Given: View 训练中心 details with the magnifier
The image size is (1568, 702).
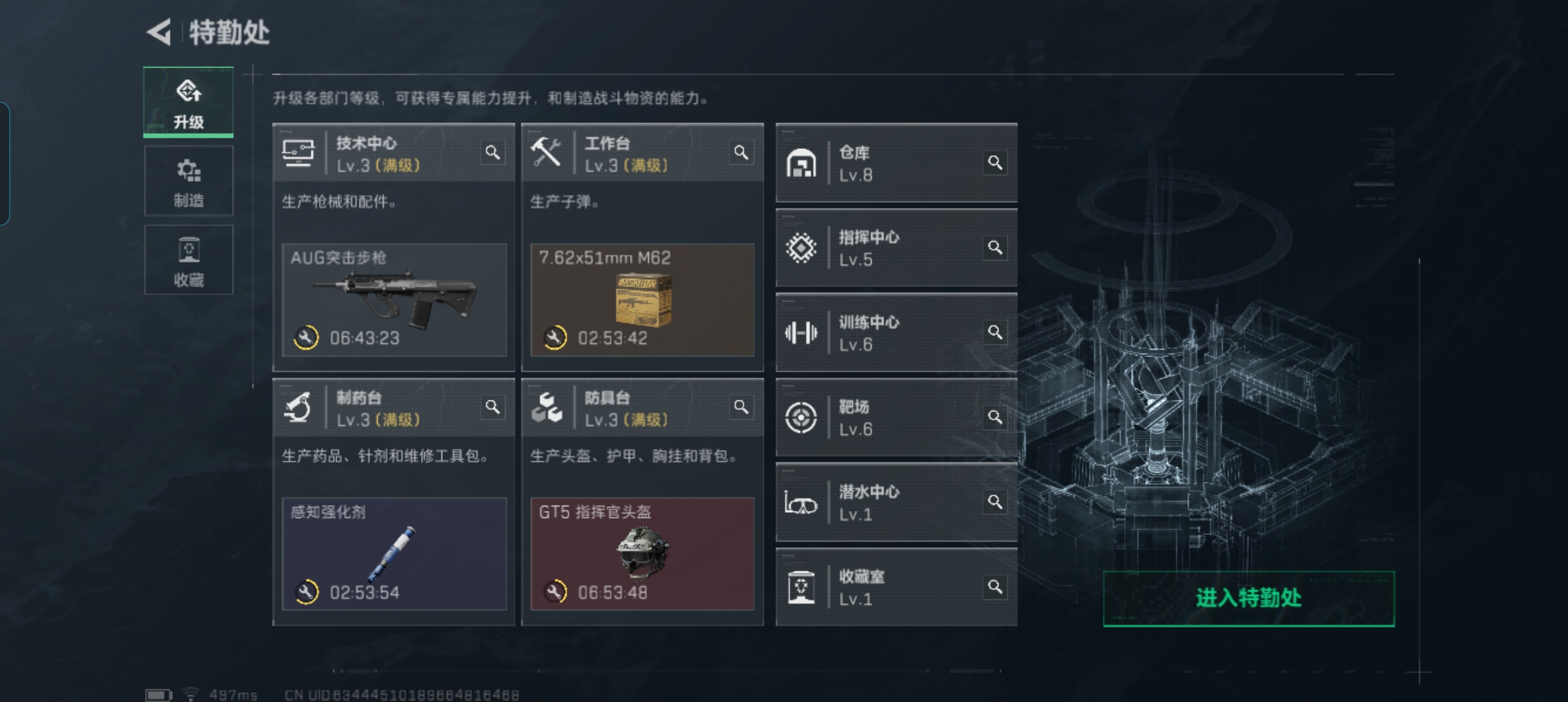Looking at the screenshot, I should pos(995,333).
